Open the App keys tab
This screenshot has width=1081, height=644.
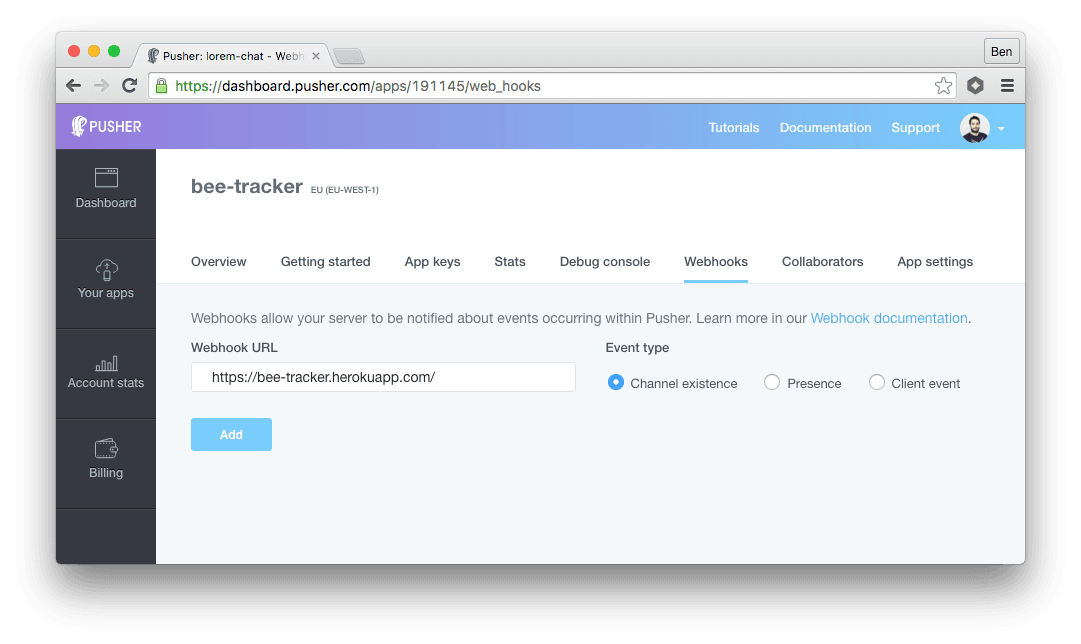coord(432,261)
